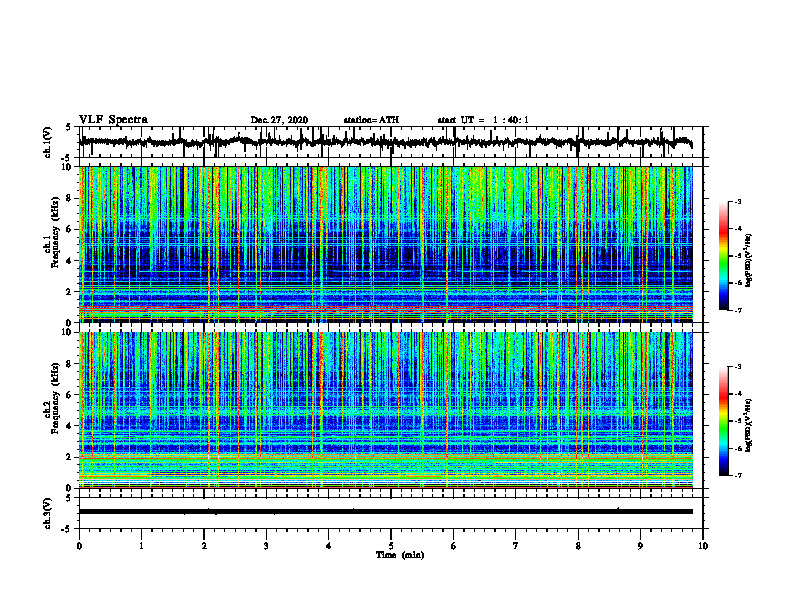This screenshot has height=612, width=792.
Task: Click the upper colorbar's log PSD units label
Action: (749, 260)
